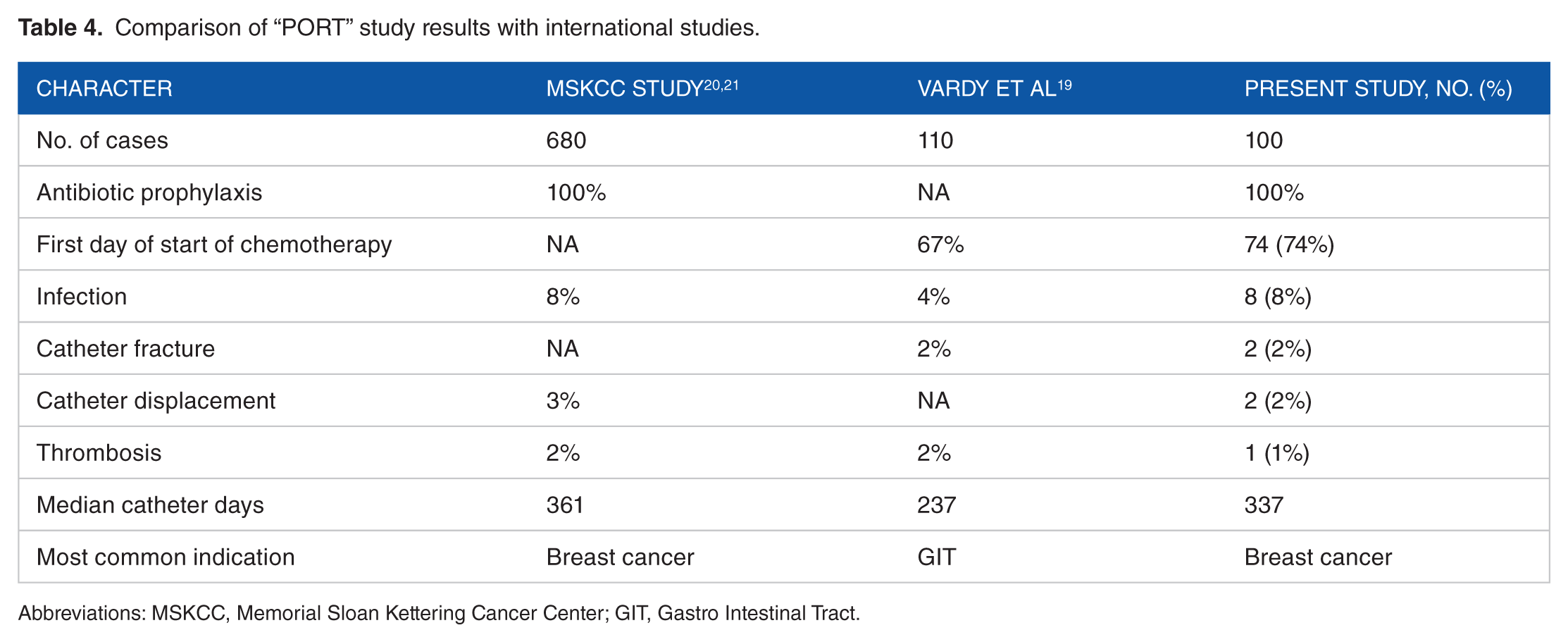Click the Infection row label
Screen dimensions: 1568x642
point(82,297)
